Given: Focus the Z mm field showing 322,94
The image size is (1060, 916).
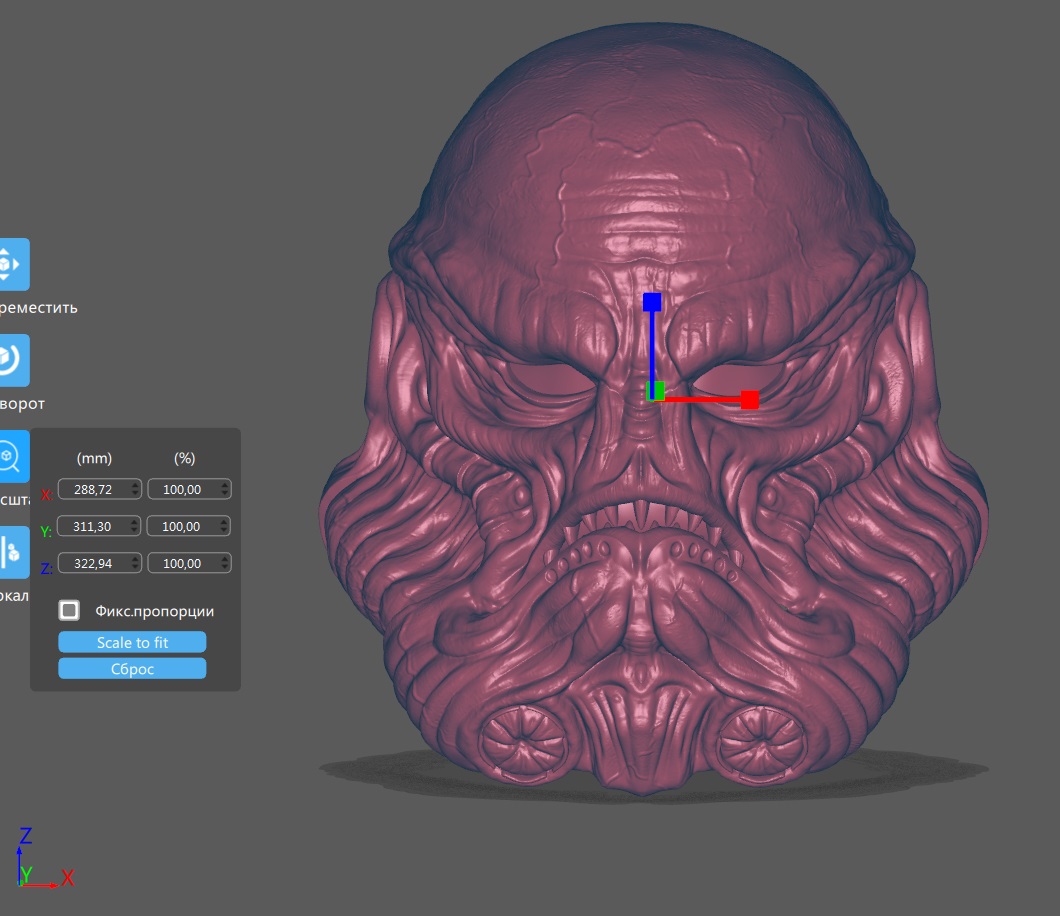Looking at the screenshot, I should point(99,563).
